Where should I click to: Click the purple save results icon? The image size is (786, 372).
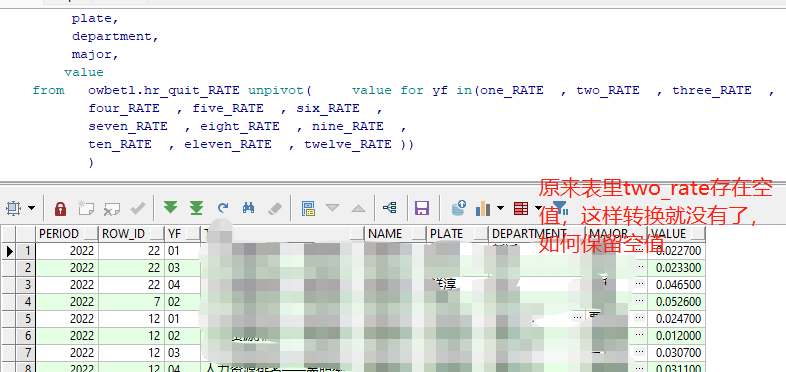(x=422, y=208)
